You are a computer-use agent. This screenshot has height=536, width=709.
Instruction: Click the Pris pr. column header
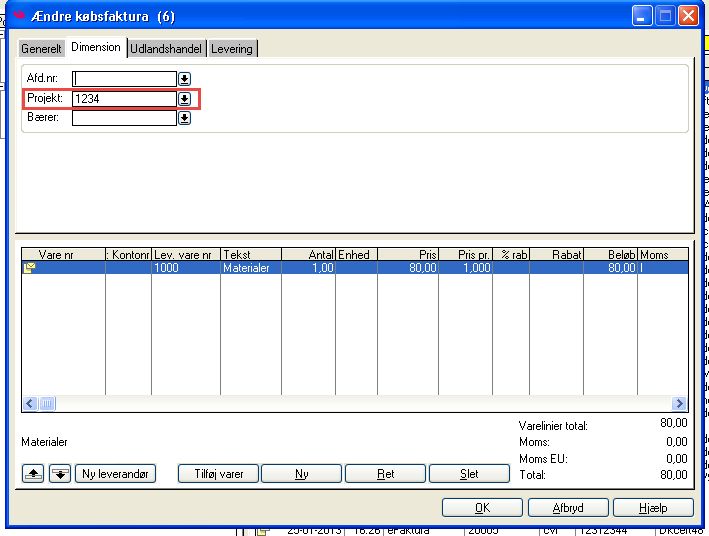click(465, 255)
